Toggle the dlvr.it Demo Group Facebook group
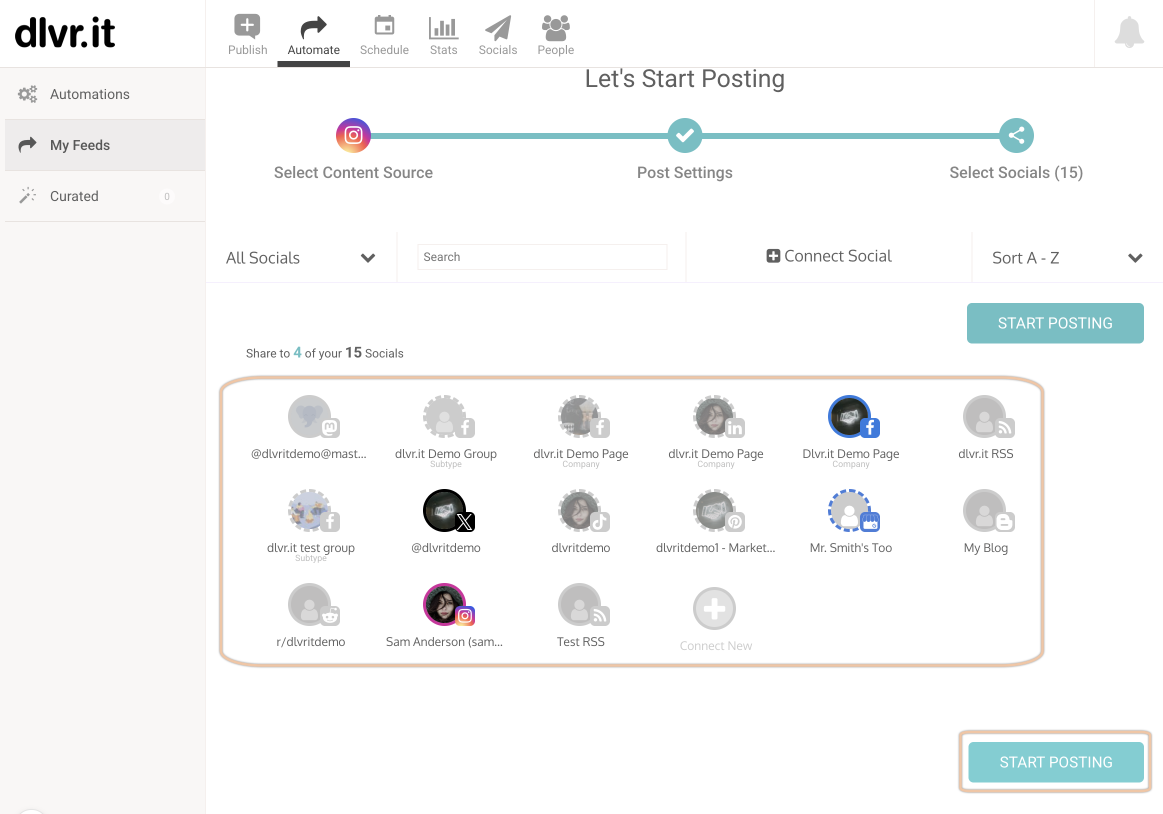The image size is (1163, 814). click(445, 417)
